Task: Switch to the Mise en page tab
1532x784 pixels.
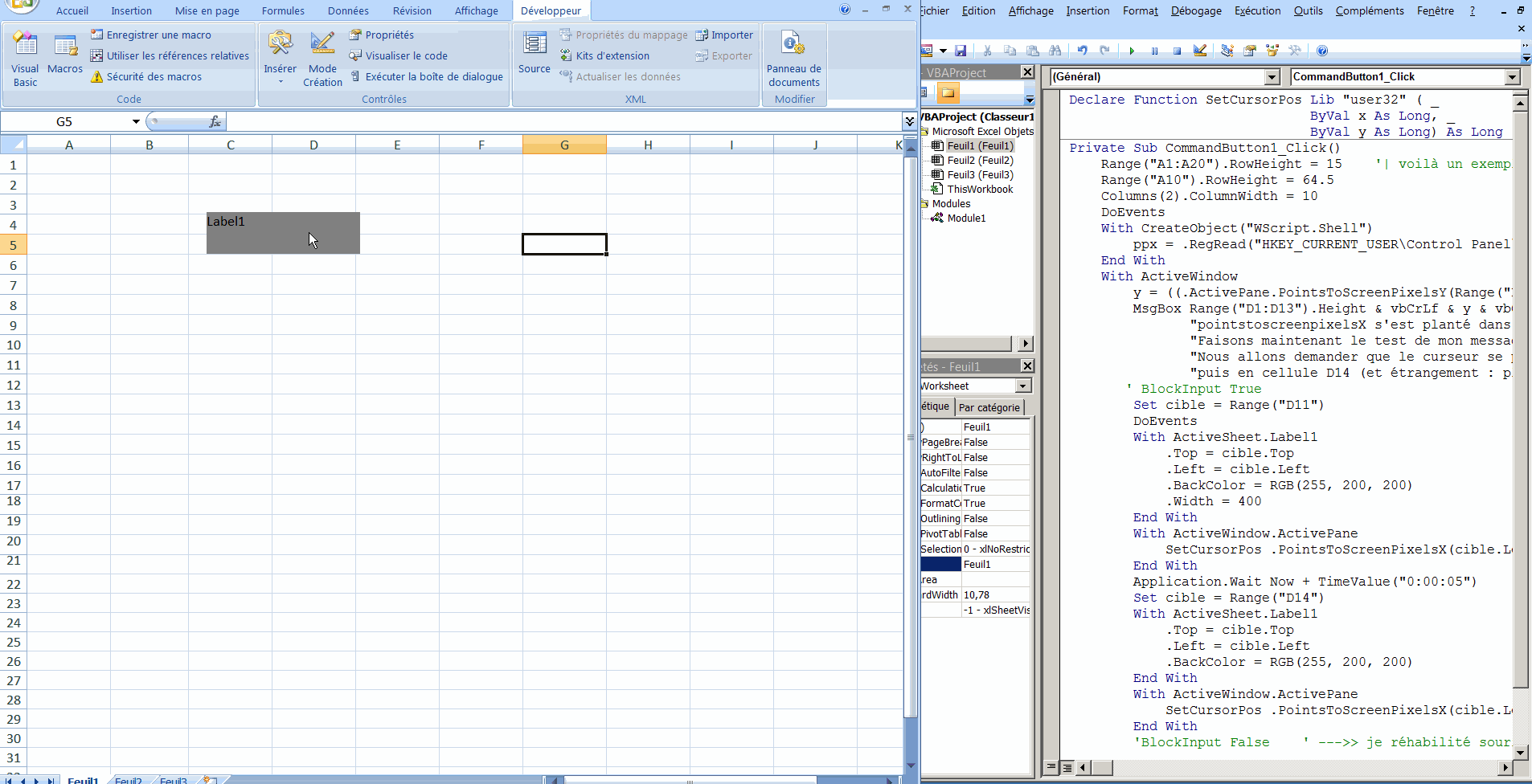Action: pyautogui.click(x=207, y=10)
